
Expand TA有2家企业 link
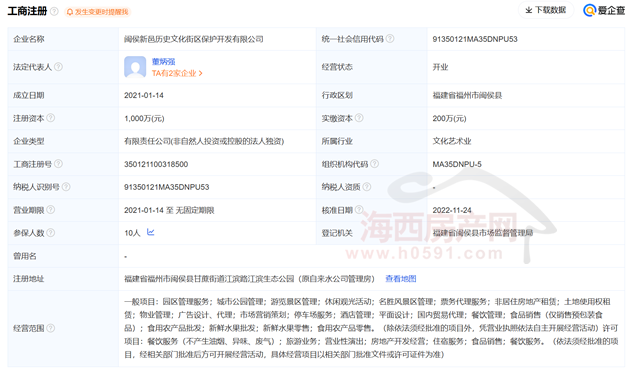[177, 73]
